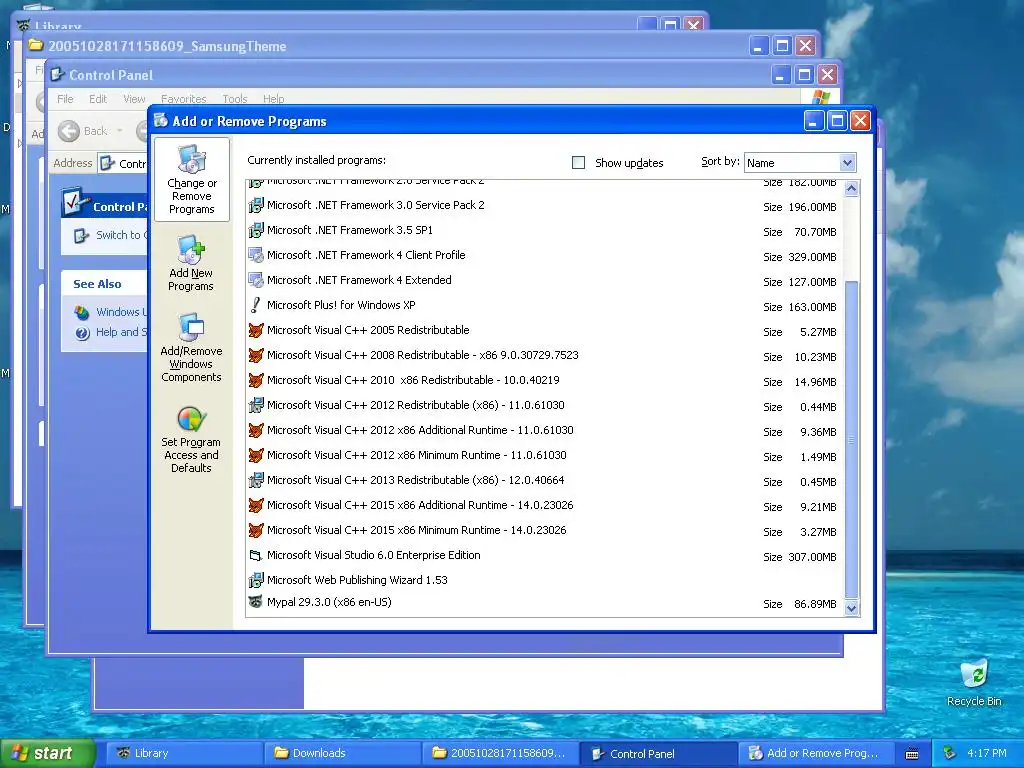Open the Sort by Name dropdown

click(x=847, y=163)
